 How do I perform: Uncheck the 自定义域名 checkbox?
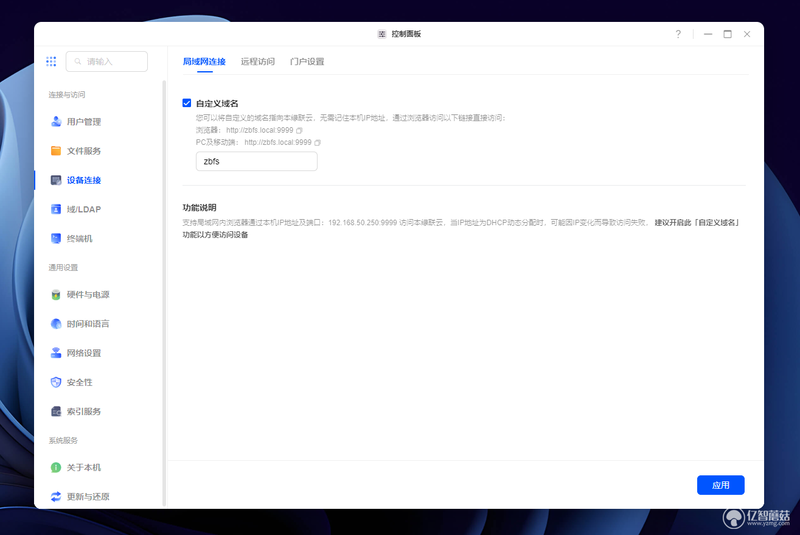[187, 103]
